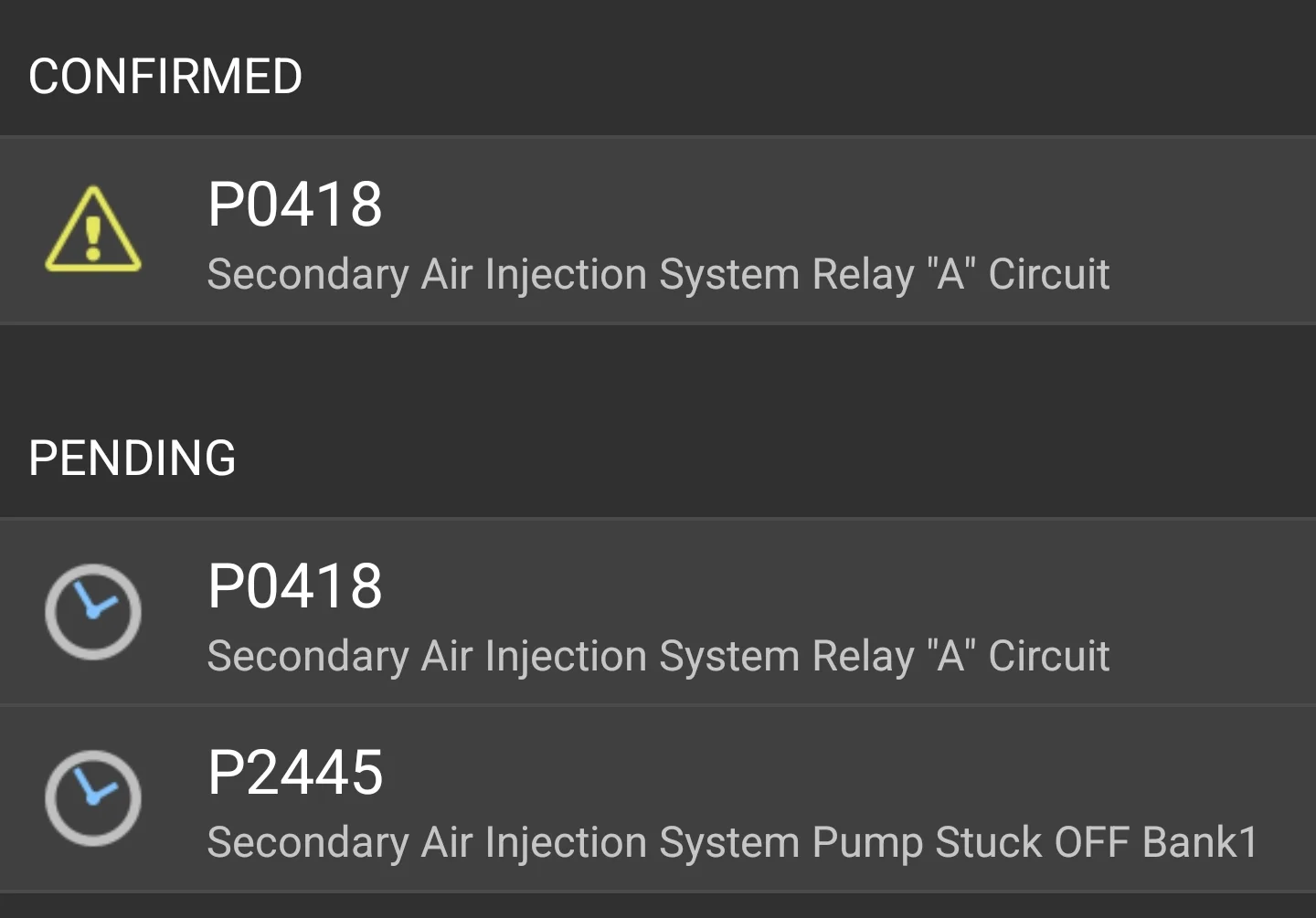Tap empty space right of pending P0418 code
The height and width of the screenshot is (918, 1316).
[x=822, y=586]
